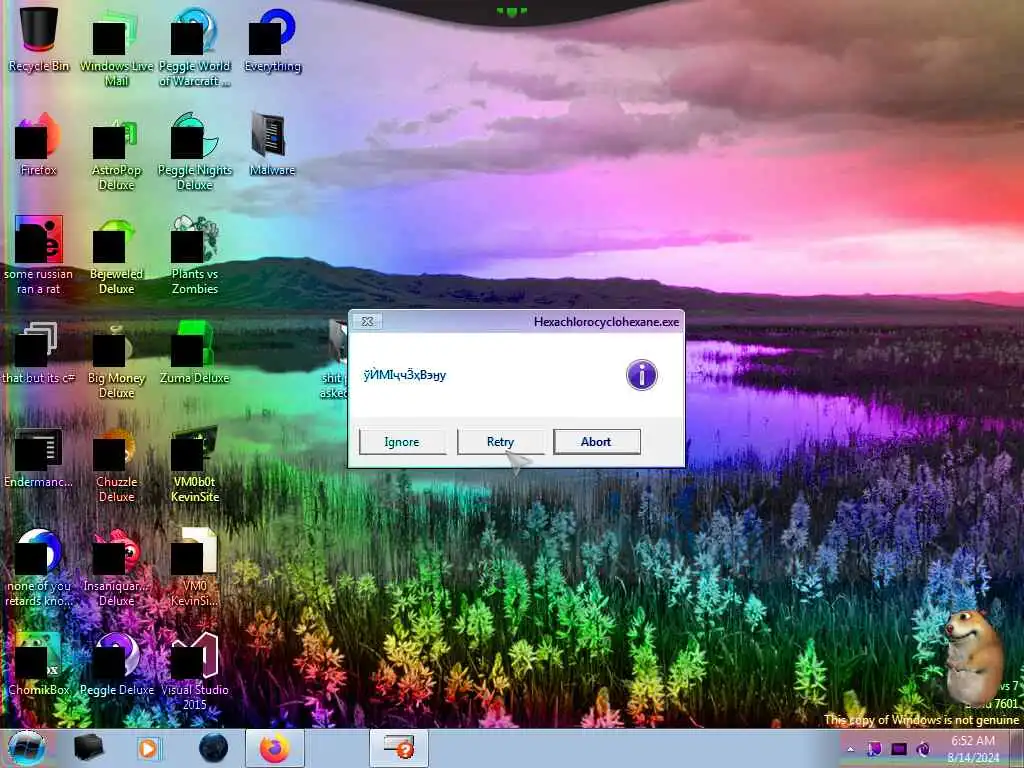Image resolution: width=1024 pixels, height=768 pixels.
Task: Click the black box taskbar icon
Action: tap(88, 748)
